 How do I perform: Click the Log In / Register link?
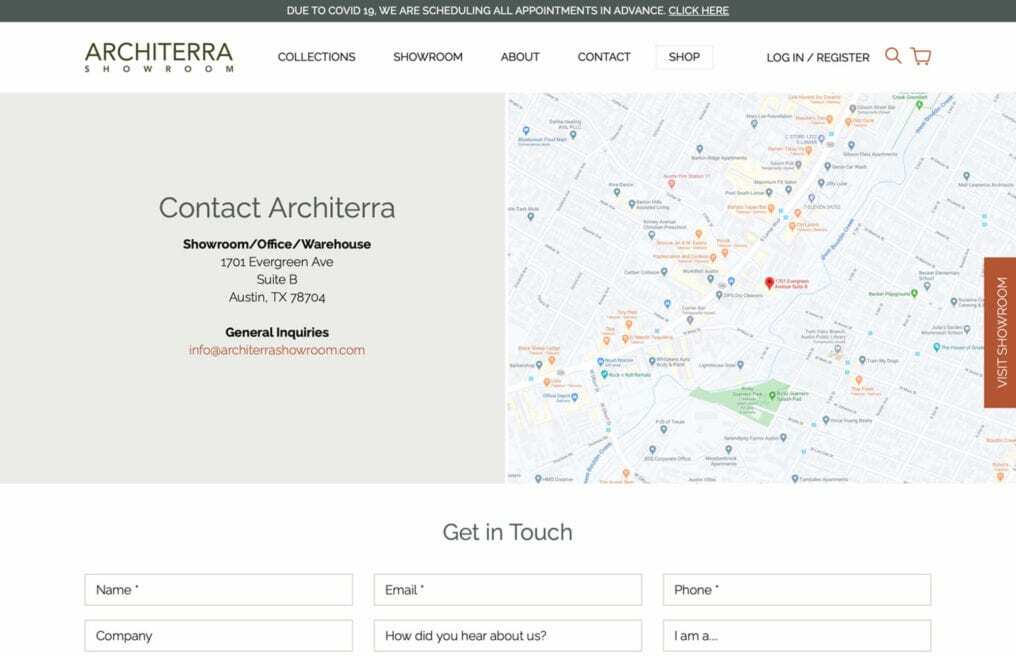click(x=818, y=57)
